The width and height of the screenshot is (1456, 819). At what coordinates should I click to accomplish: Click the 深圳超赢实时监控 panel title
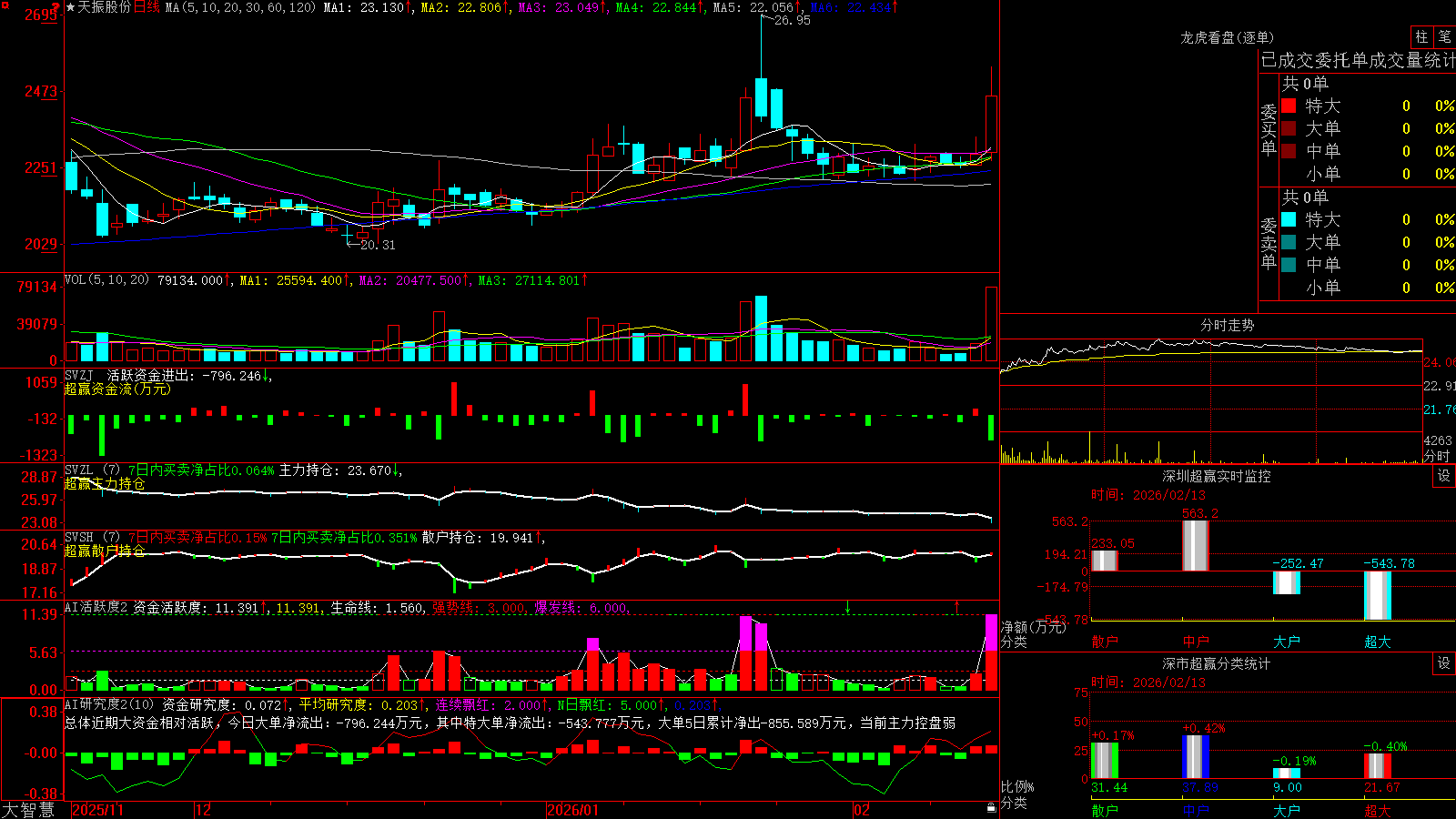click(x=1217, y=476)
